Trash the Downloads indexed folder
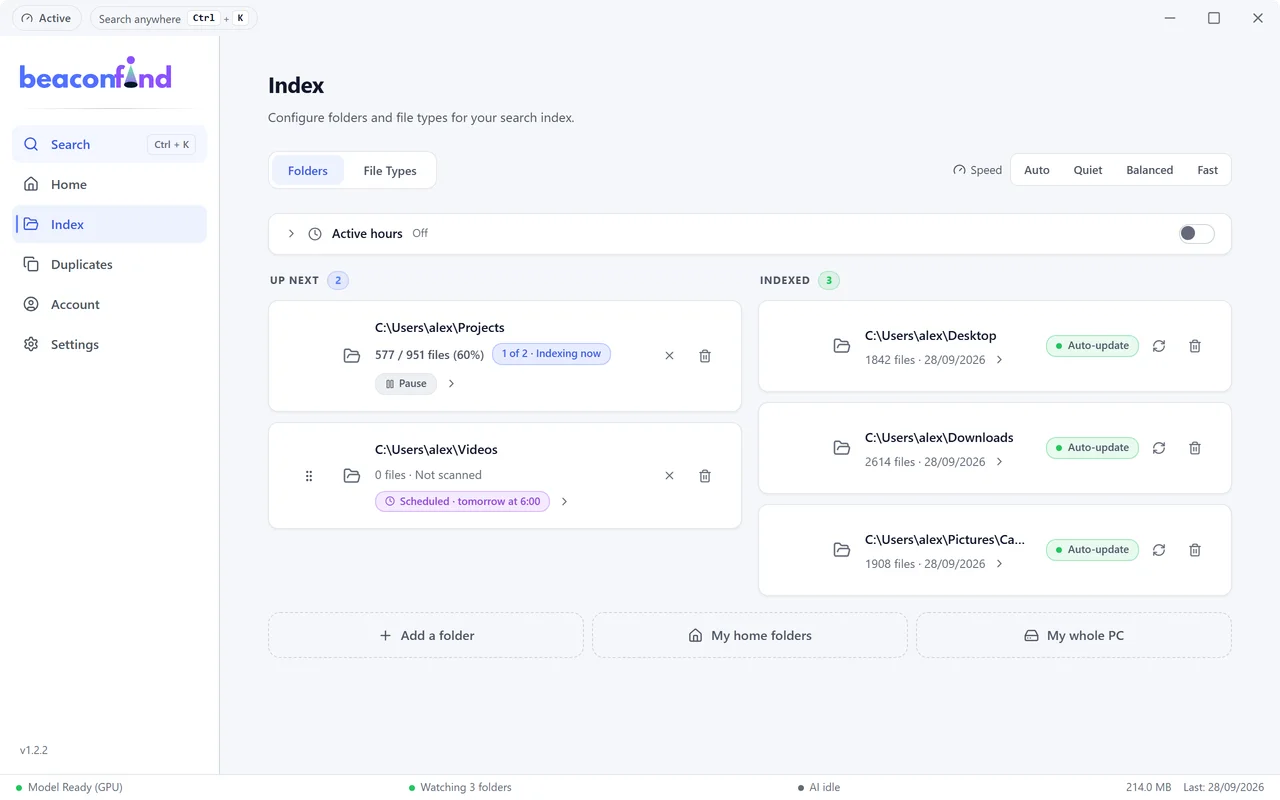Image resolution: width=1280 pixels, height=800 pixels. click(1195, 448)
